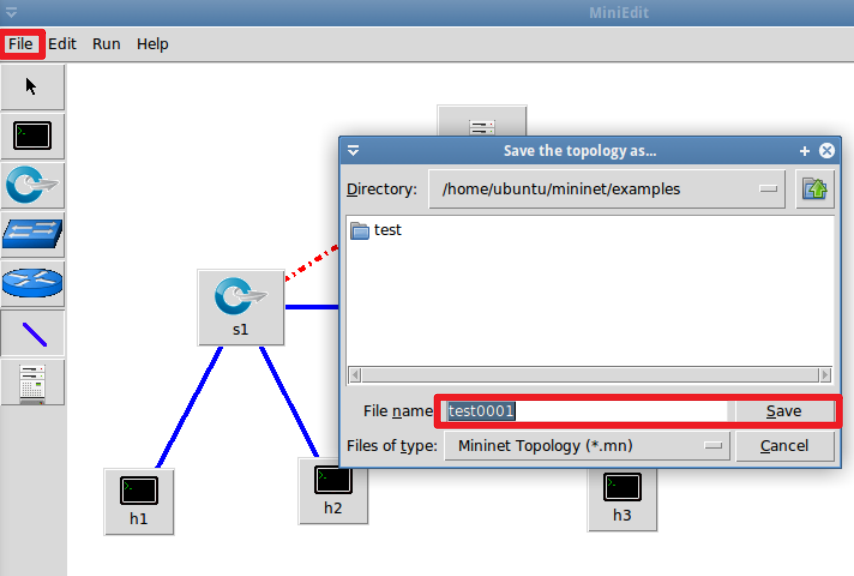Click the controller node on canvas
Screen dimensions: 854x576
pyautogui.click(x=482, y=121)
